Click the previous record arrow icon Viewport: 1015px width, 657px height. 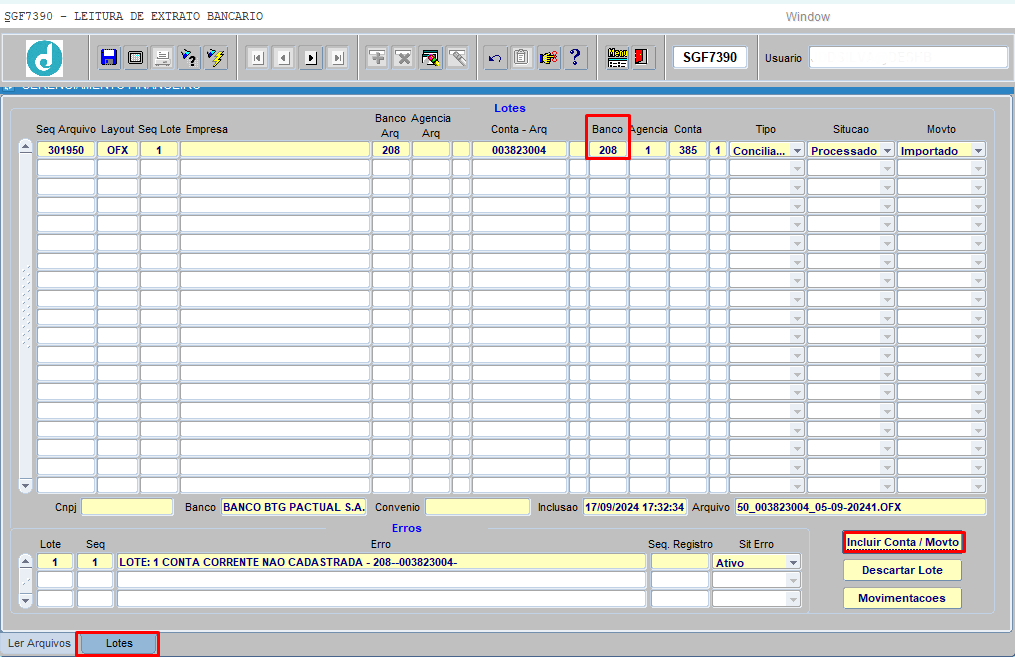[x=284, y=58]
